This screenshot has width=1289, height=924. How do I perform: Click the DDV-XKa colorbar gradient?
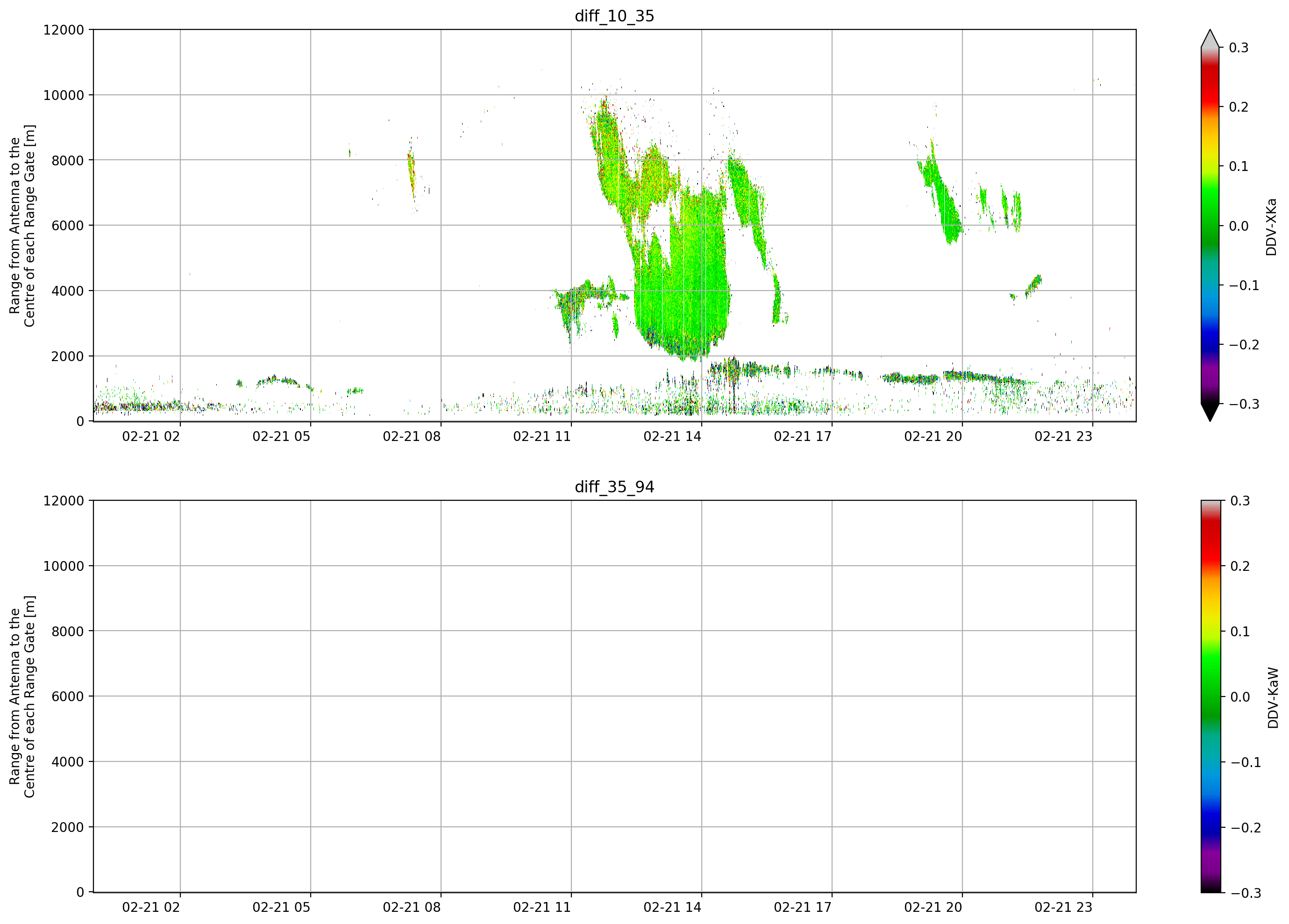pos(1210,226)
